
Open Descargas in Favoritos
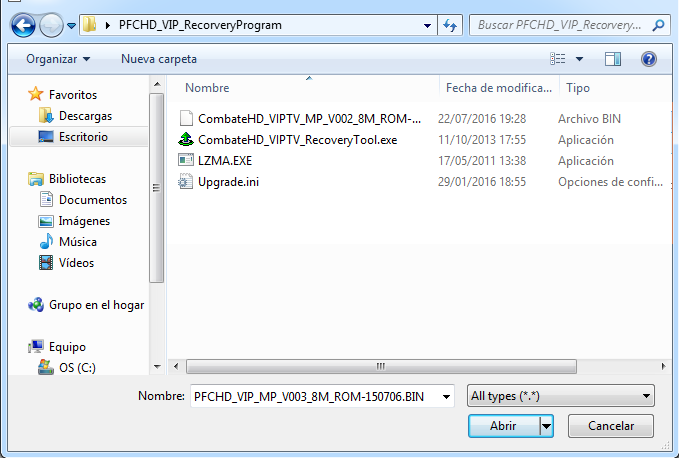point(85,116)
